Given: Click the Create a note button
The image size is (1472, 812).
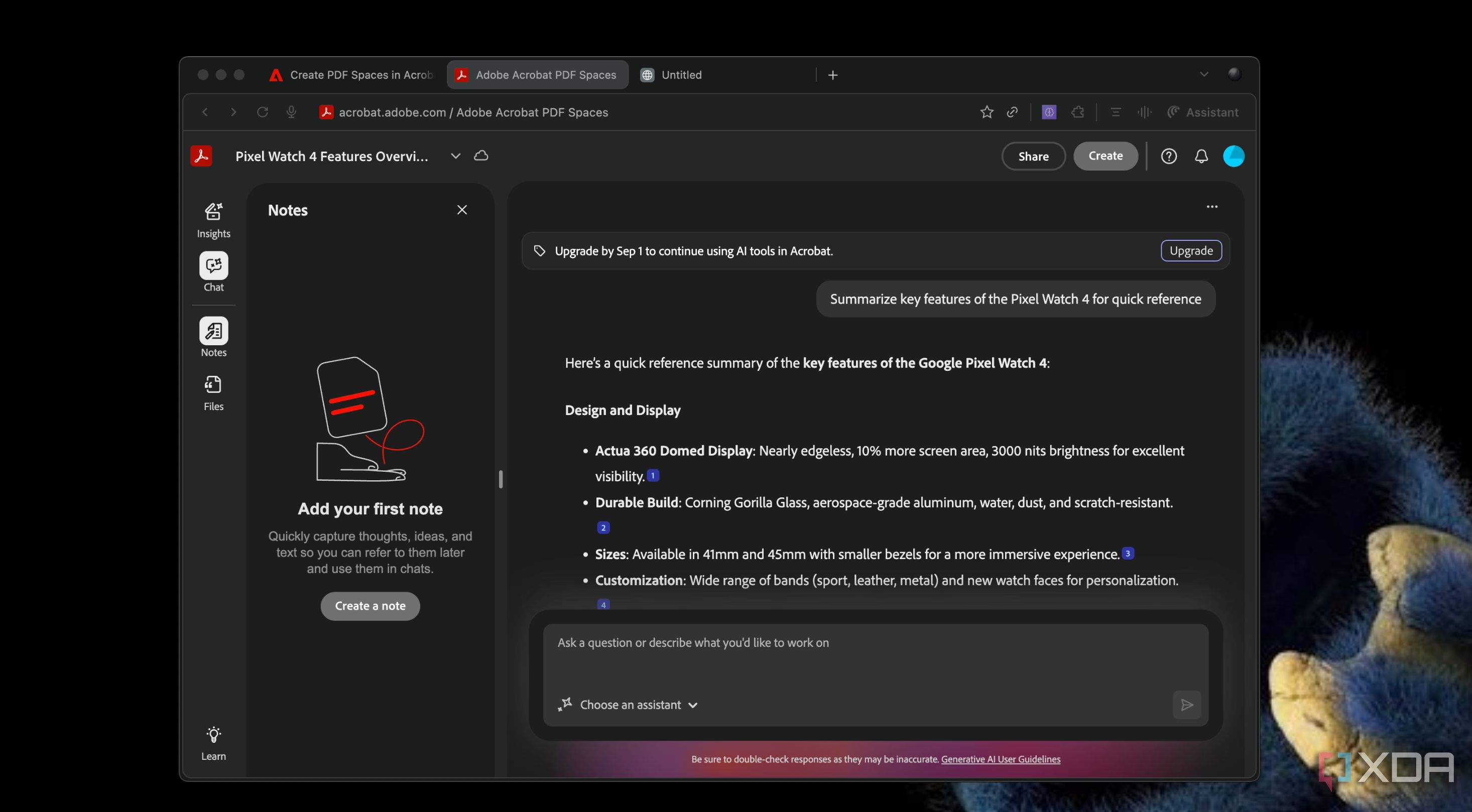Looking at the screenshot, I should 371,606.
